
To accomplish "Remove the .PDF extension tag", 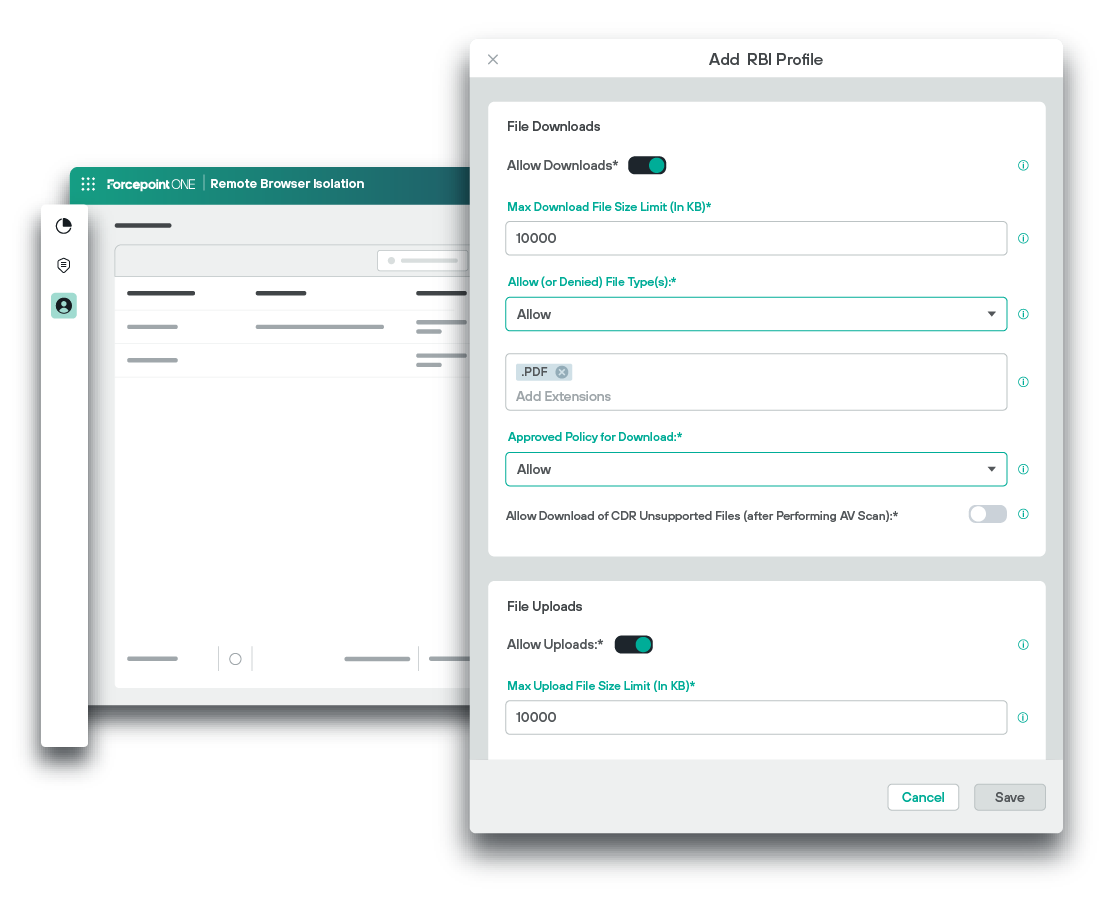I will (x=562, y=372).
